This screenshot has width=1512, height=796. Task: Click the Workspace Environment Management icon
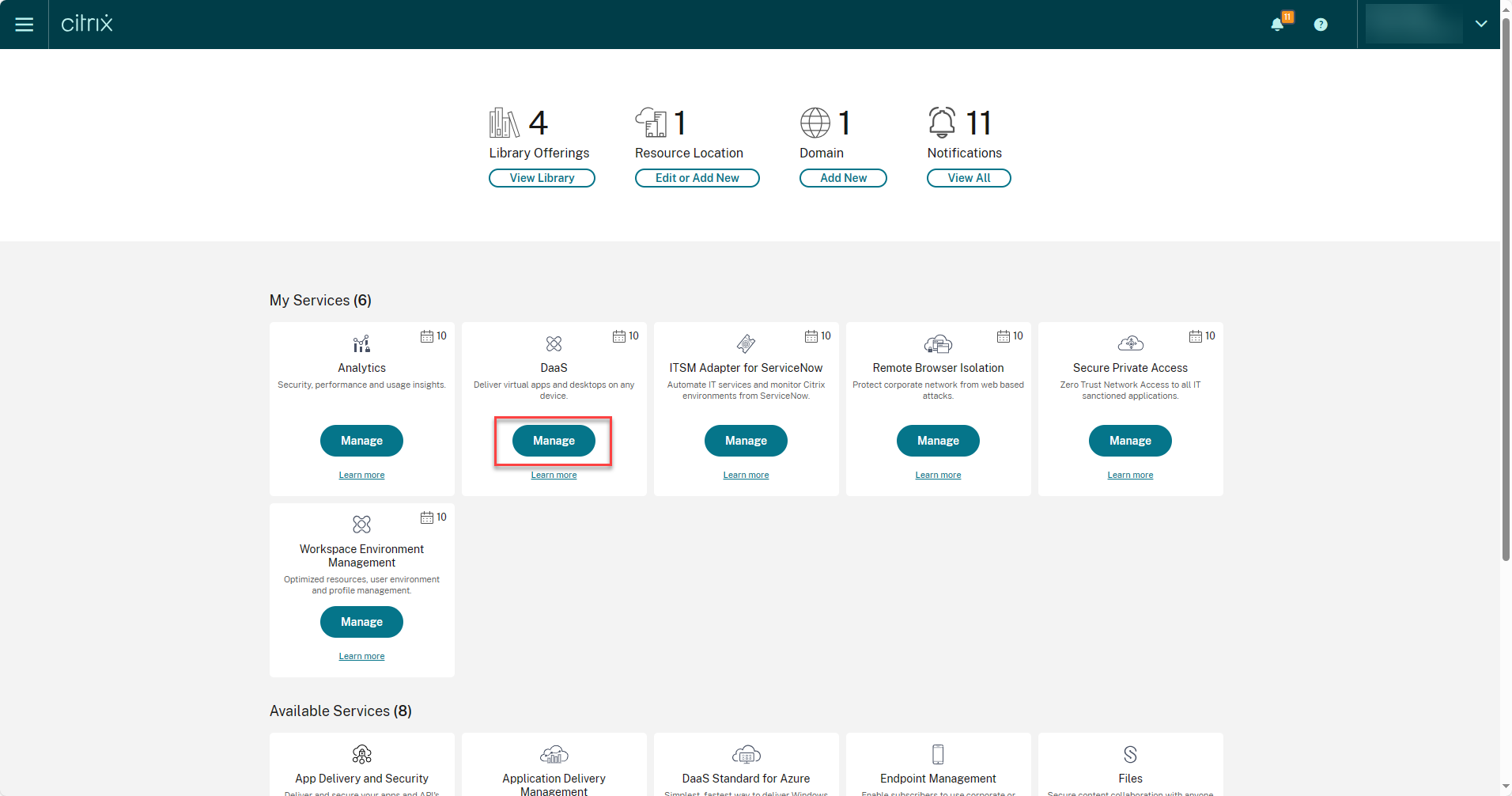click(361, 525)
